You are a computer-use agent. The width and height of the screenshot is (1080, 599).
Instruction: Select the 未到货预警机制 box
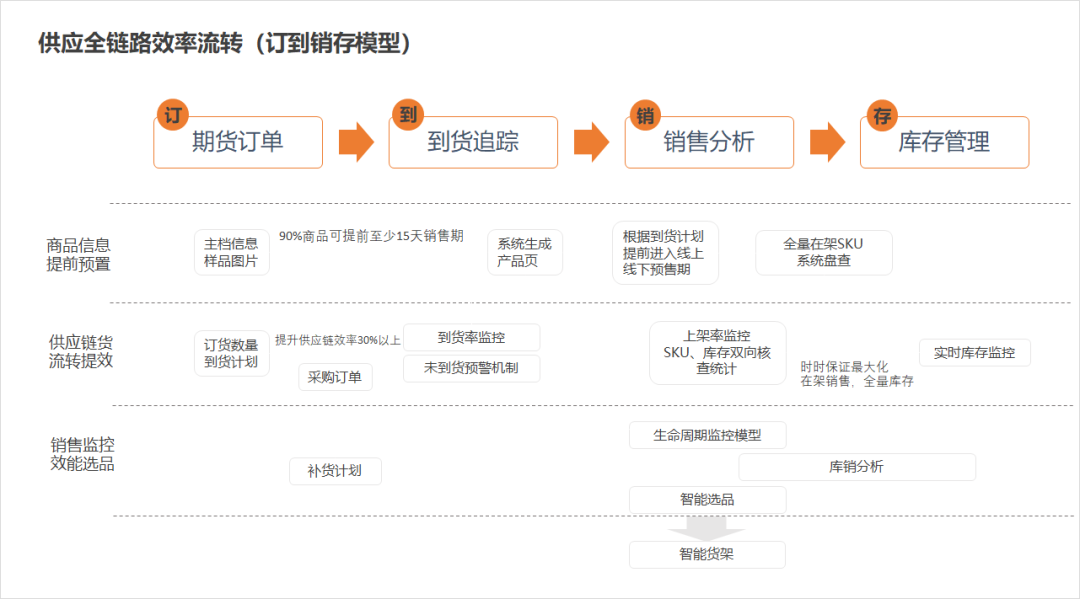pyautogui.click(x=472, y=368)
